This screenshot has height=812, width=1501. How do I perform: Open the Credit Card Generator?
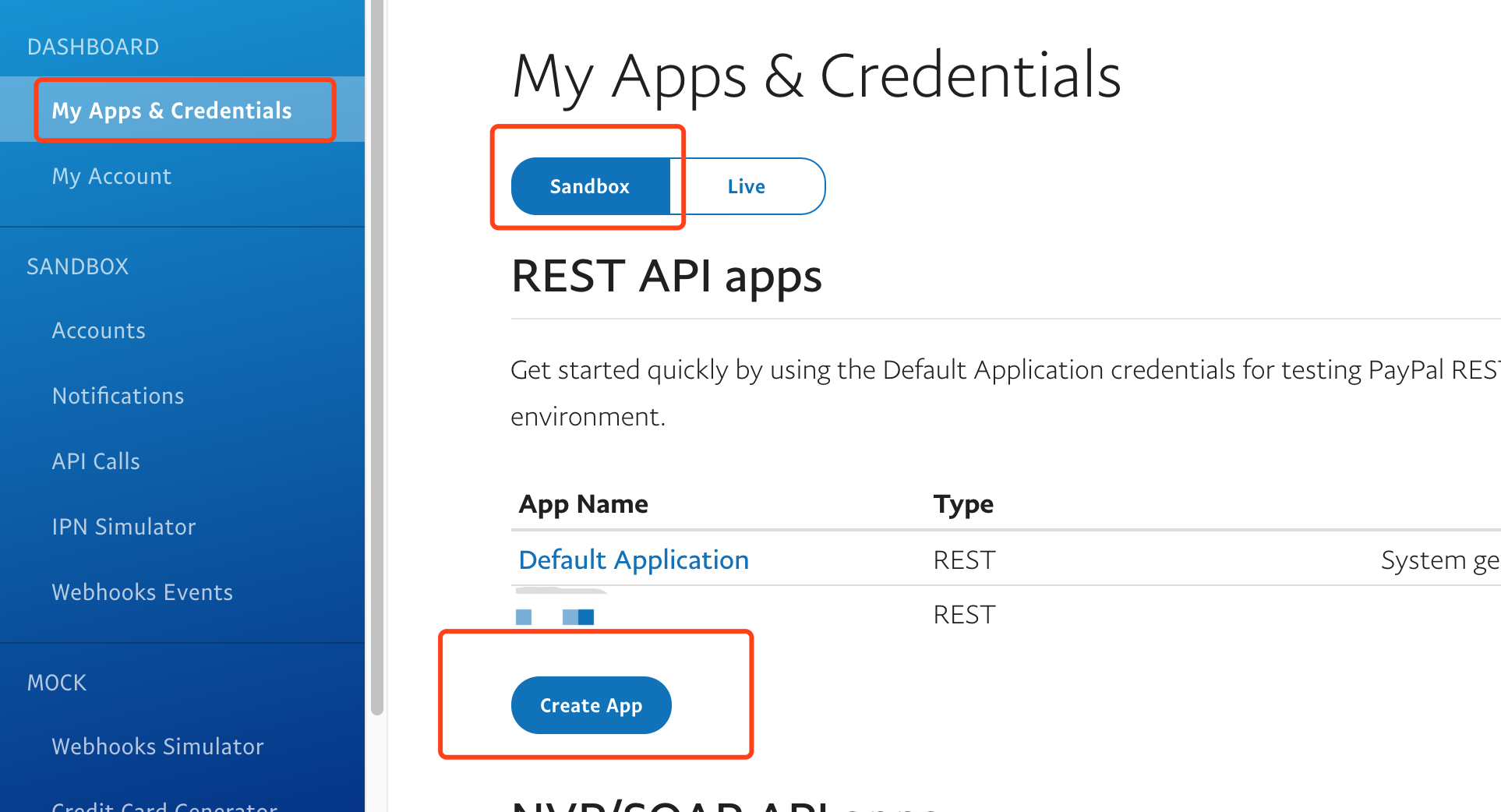(x=164, y=806)
